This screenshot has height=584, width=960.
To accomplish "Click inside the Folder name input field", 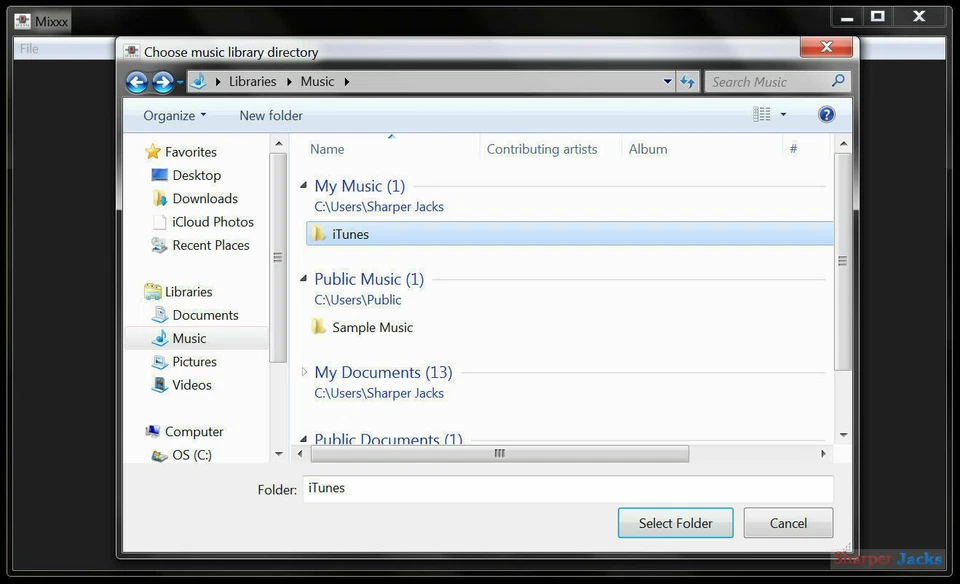I will tap(500, 488).
